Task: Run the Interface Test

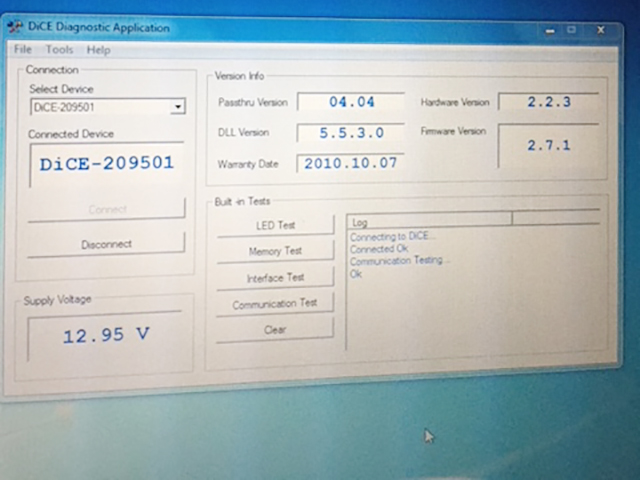Action: pos(275,278)
